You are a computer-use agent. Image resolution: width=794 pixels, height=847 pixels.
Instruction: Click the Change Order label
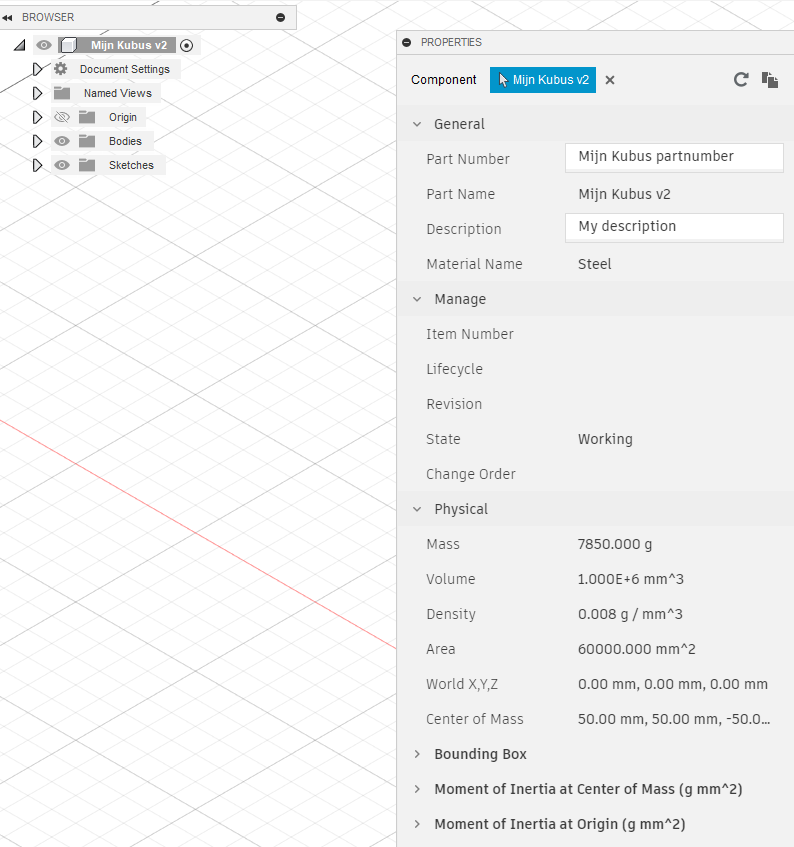coord(470,474)
